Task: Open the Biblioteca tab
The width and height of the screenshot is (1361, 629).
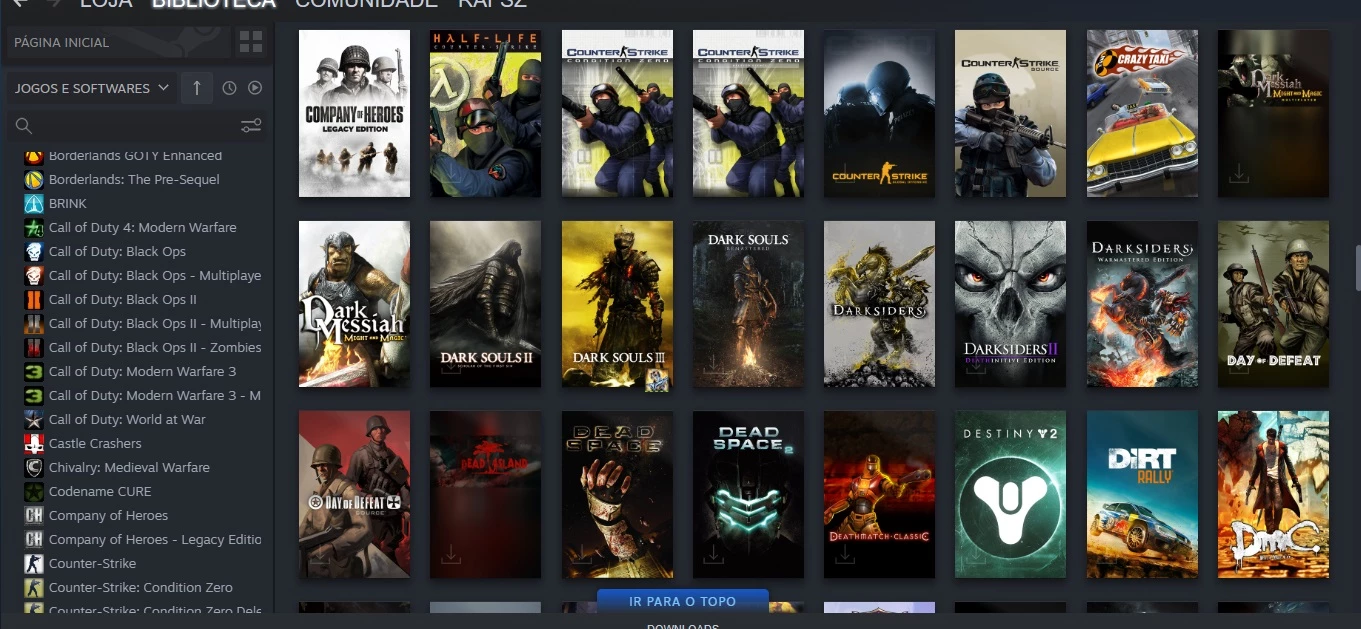Action: (214, 3)
